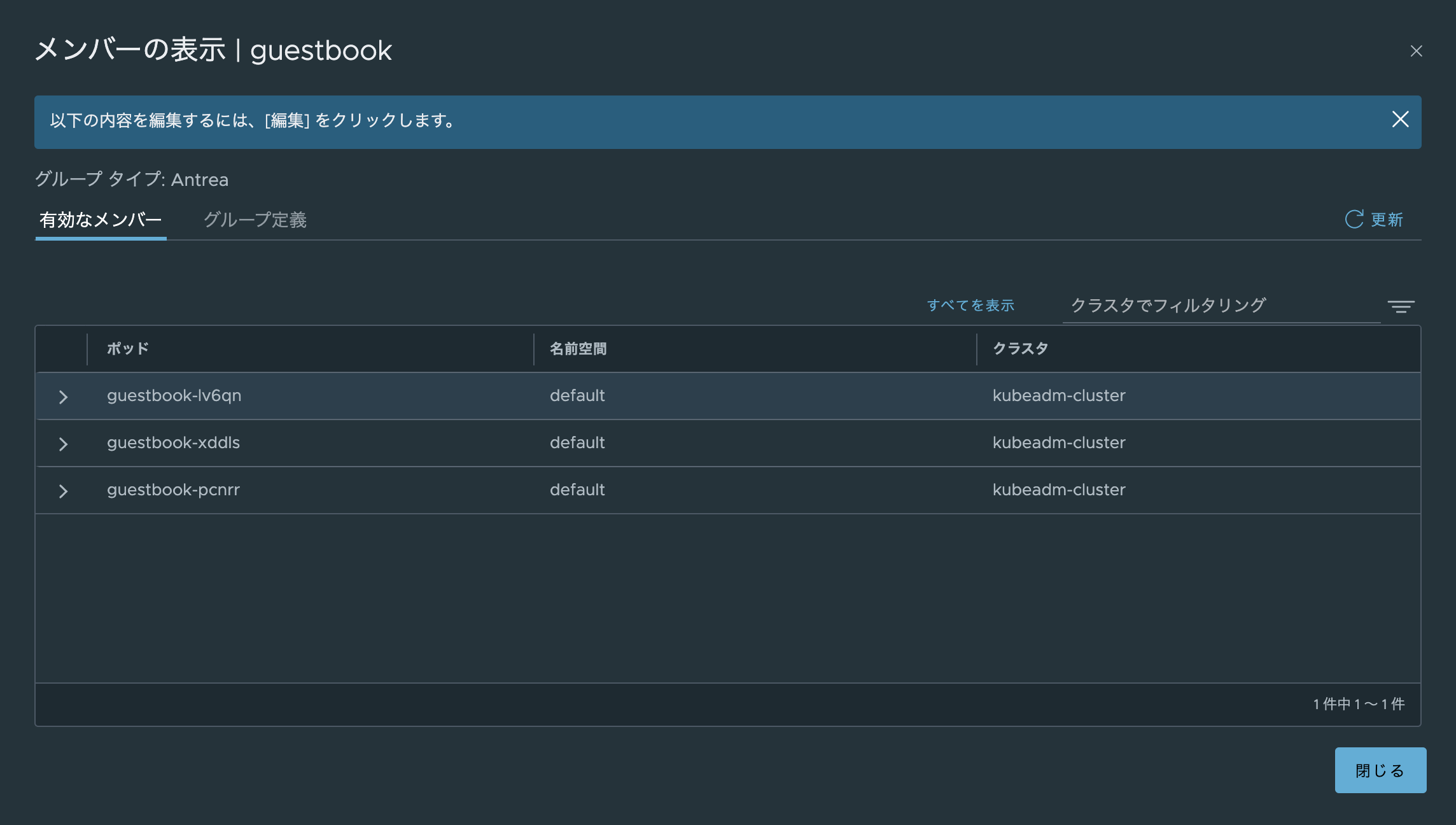Select the 有効なメンバー tab
Screen dimensions: 1456x825
click(x=101, y=220)
